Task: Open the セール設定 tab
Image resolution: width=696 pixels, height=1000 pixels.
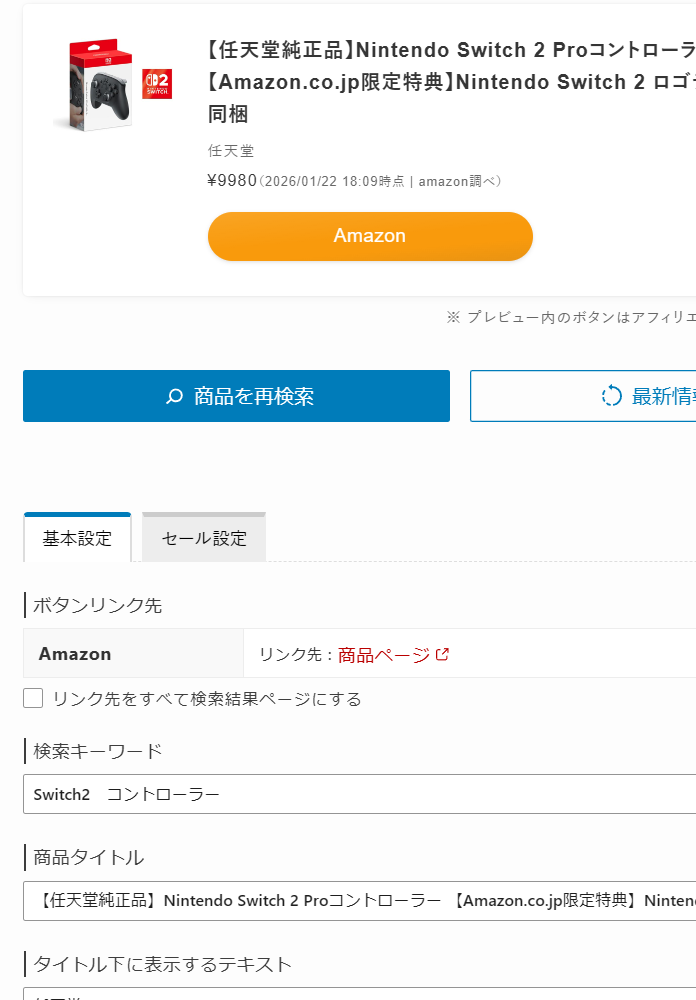Action: (204, 538)
